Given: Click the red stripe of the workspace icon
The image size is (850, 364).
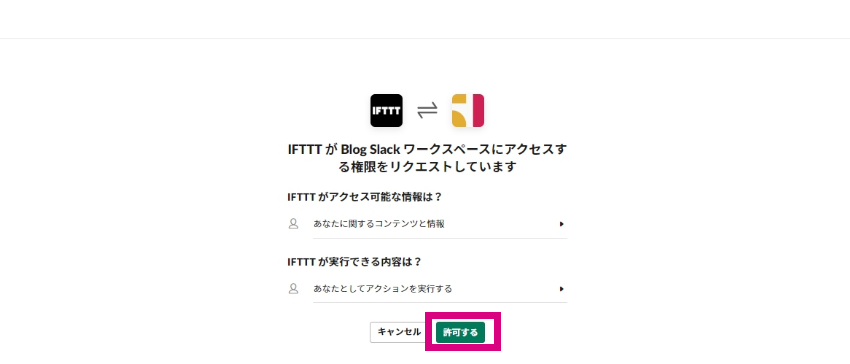Looking at the screenshot, I should pyautogui.click(x=478, y=111).
